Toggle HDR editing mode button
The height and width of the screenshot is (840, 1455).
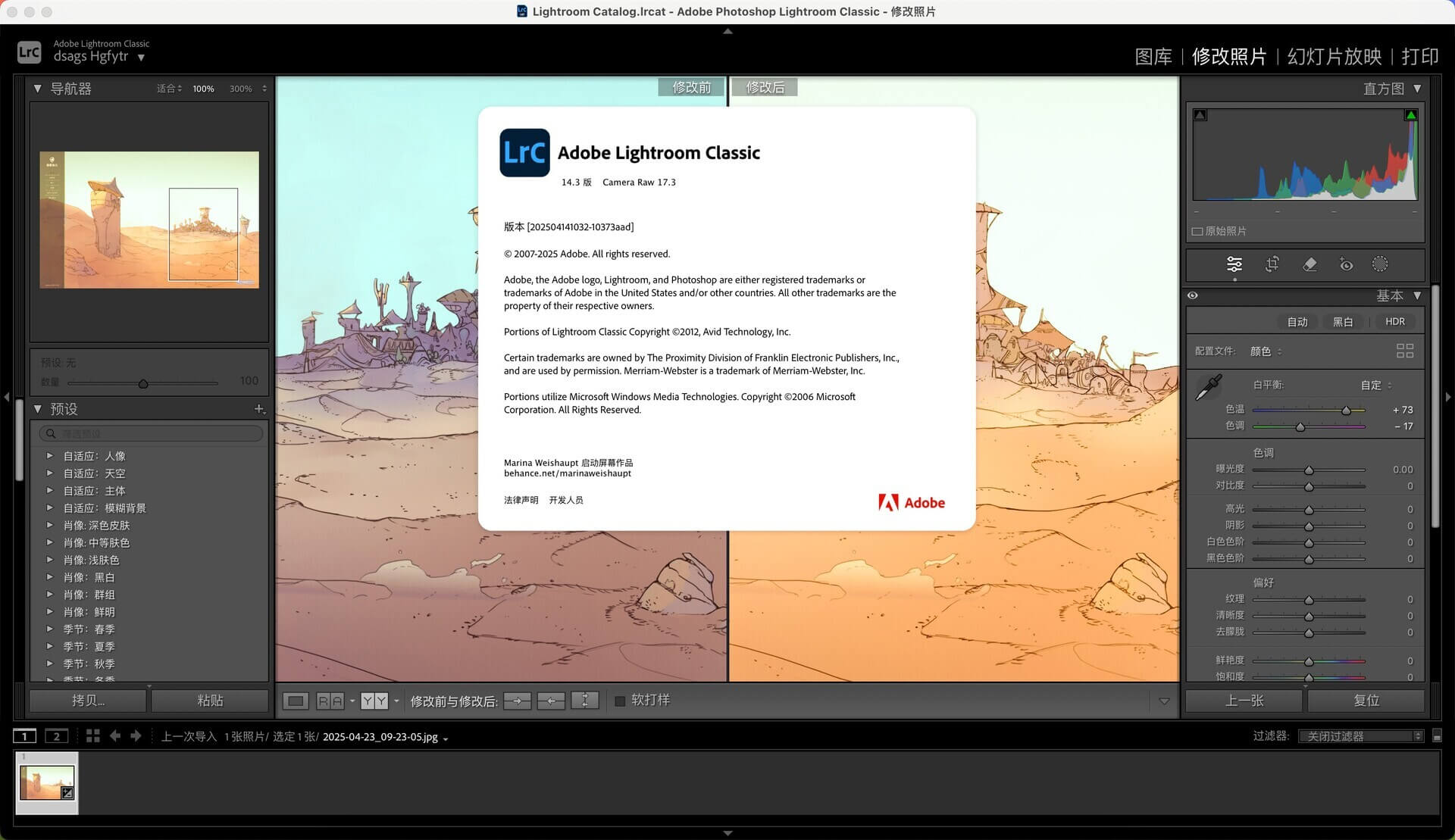point(1395,322)
